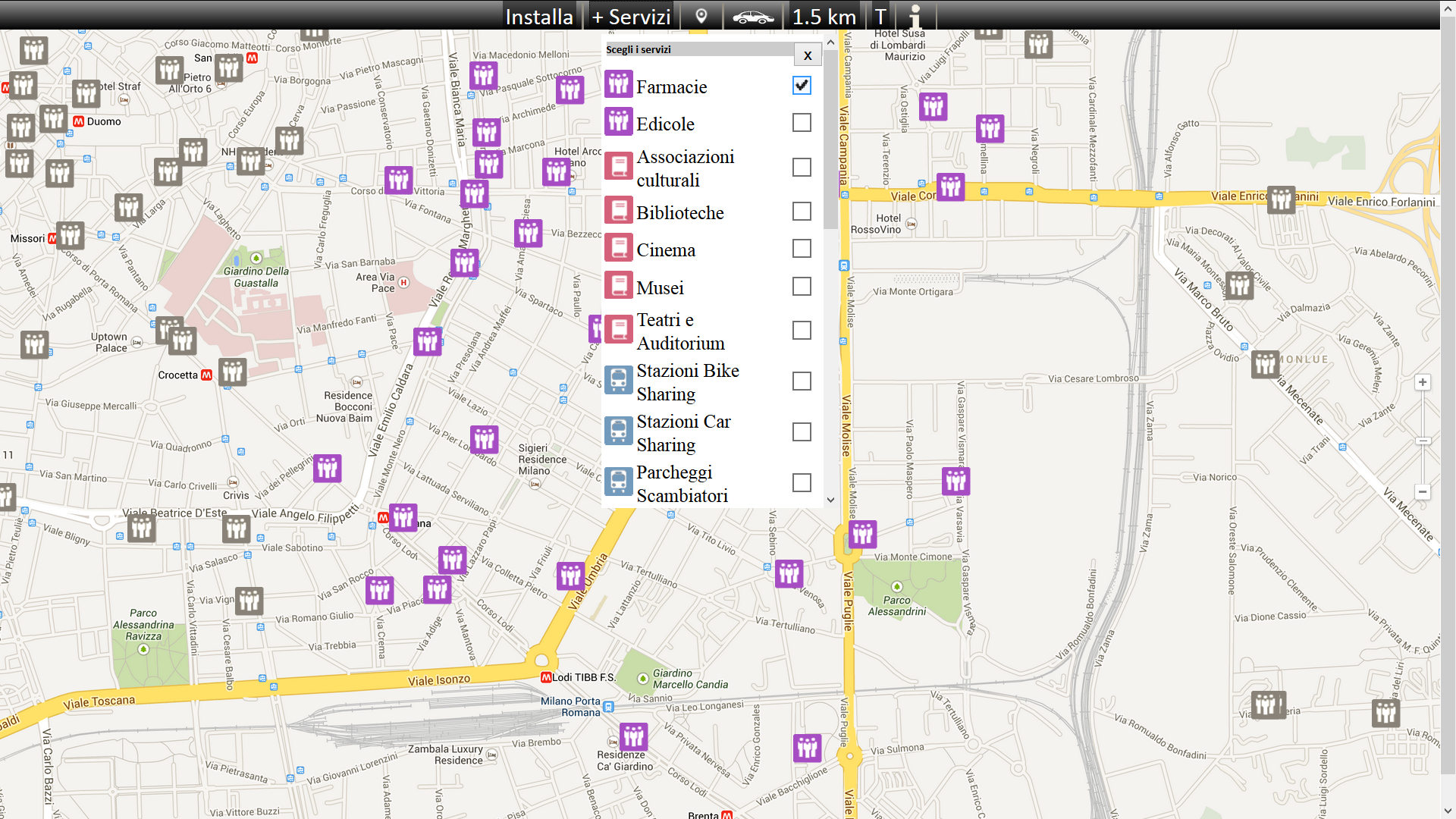The image size is (1456, 819).
Task: Tick the Musei checkbox
Action: 802,287
